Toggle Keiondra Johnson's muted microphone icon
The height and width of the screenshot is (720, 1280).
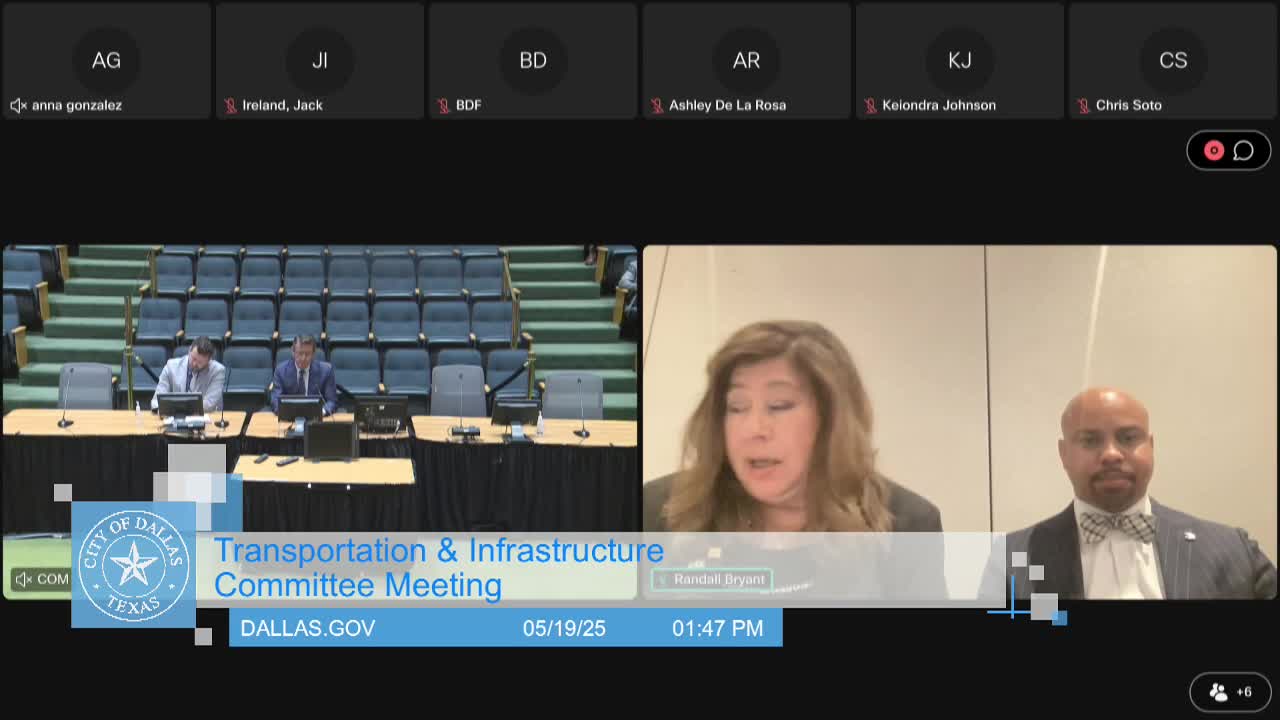coord(870,105)
